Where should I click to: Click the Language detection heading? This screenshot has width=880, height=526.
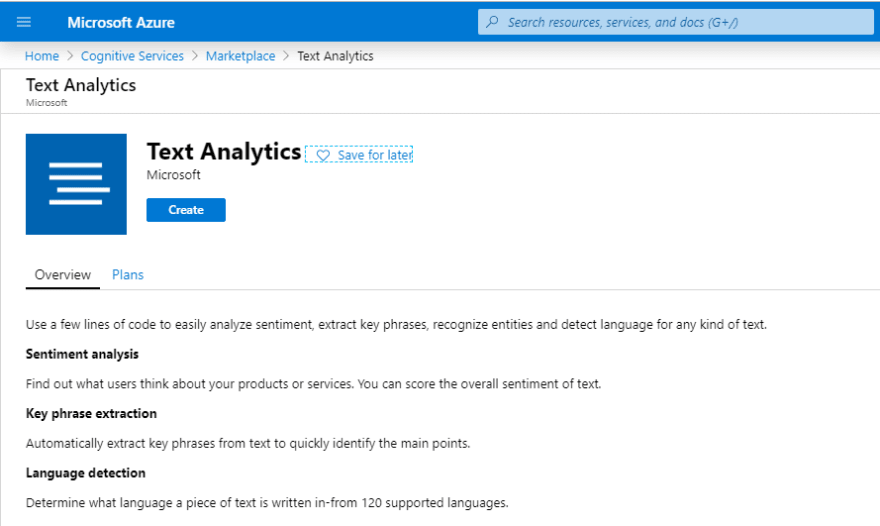85,473
